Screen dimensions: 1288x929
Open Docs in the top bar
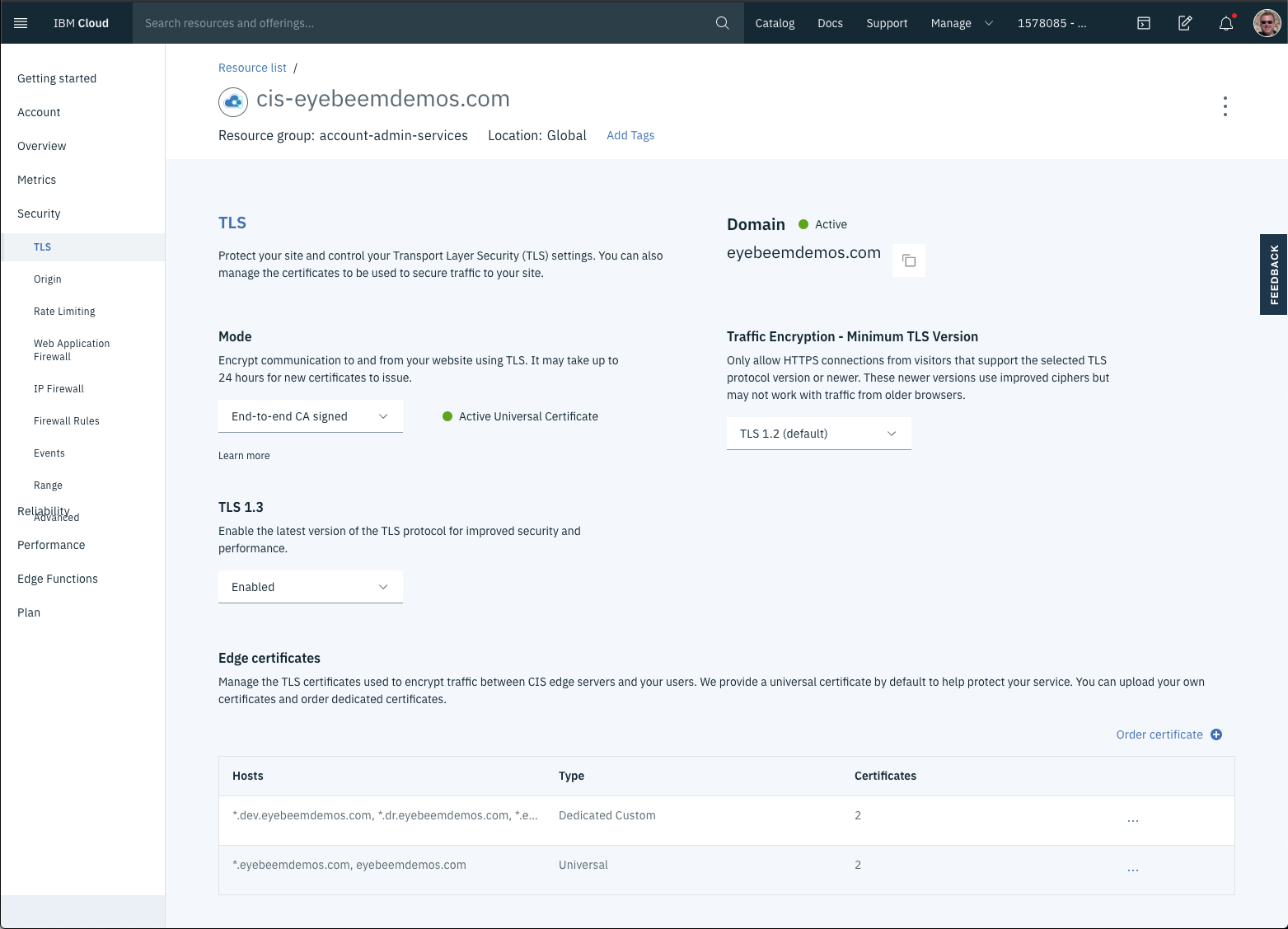[830, 23]
